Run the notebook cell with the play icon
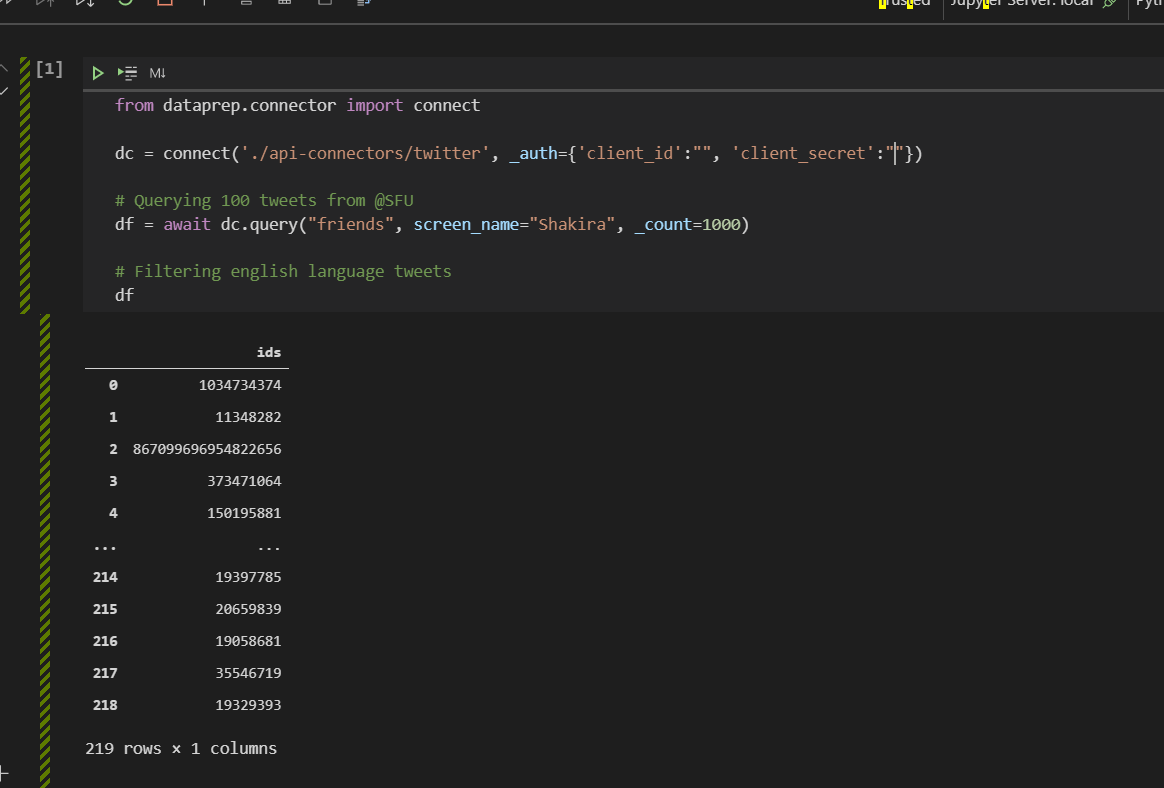1164x788 pixels. (x=97, y=73)
